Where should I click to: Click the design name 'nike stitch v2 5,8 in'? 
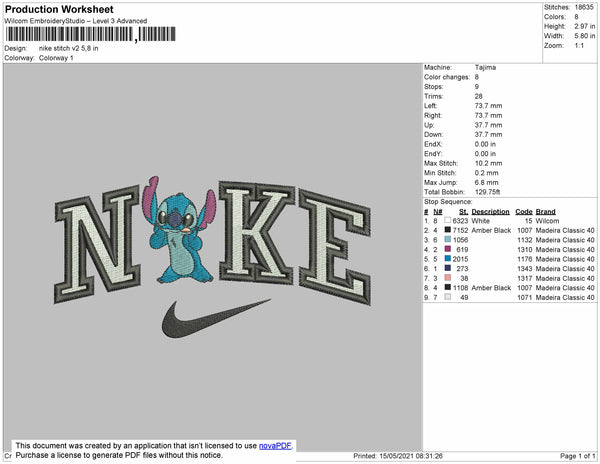[68, 49]
